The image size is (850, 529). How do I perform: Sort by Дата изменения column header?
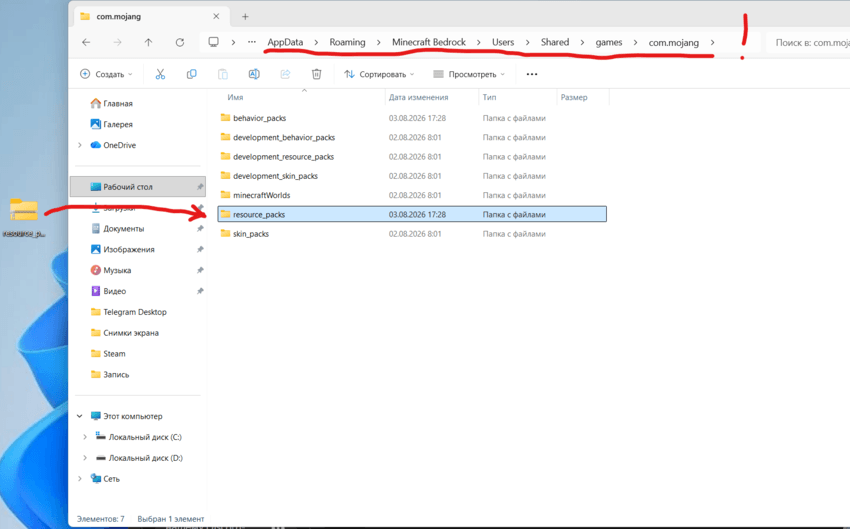(418, 98)
